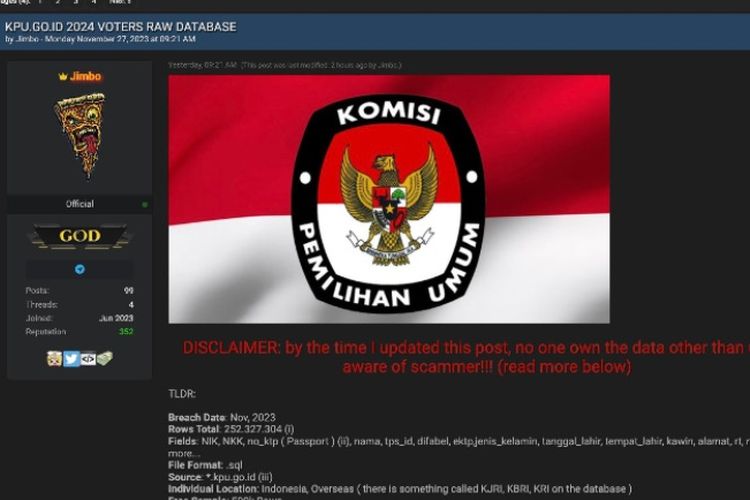The height and width of the screenshot is (500, 750).
Task: Click the Telegram contact icon under GOD badge
Action: click(x=80, y=269)
